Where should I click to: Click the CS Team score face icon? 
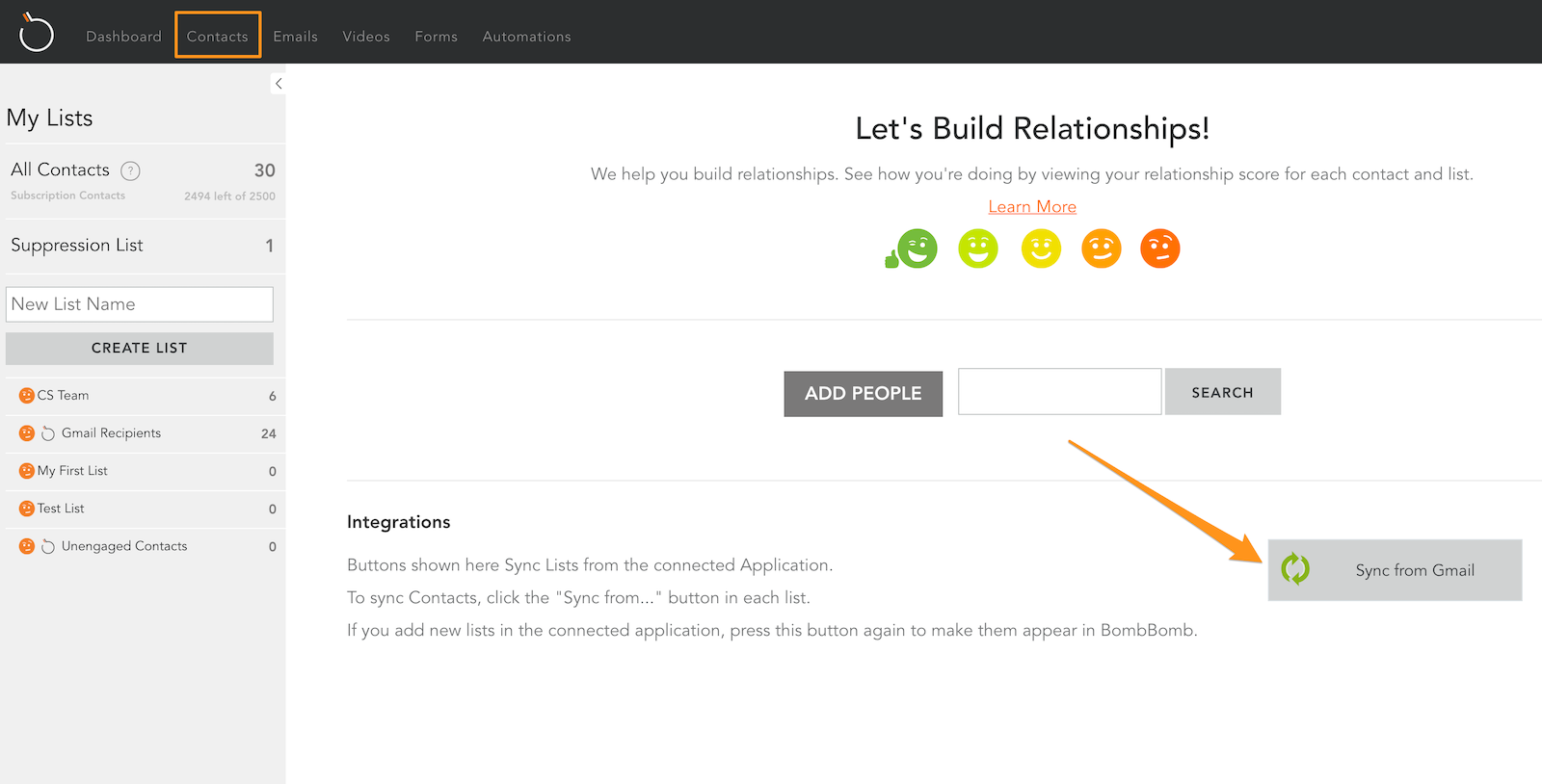click(x=27, y=396)
